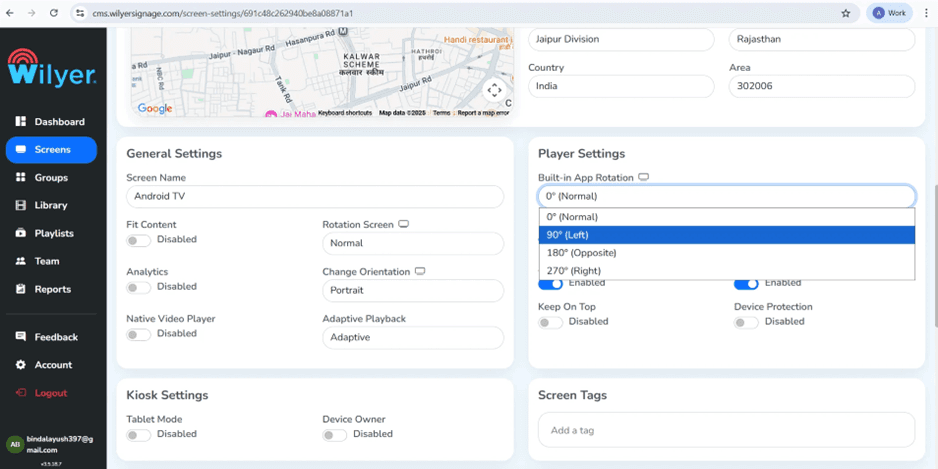This screenshot has height=469, width=938.
Task: Click the Account gear icon
Action: [x=21, y=365]
